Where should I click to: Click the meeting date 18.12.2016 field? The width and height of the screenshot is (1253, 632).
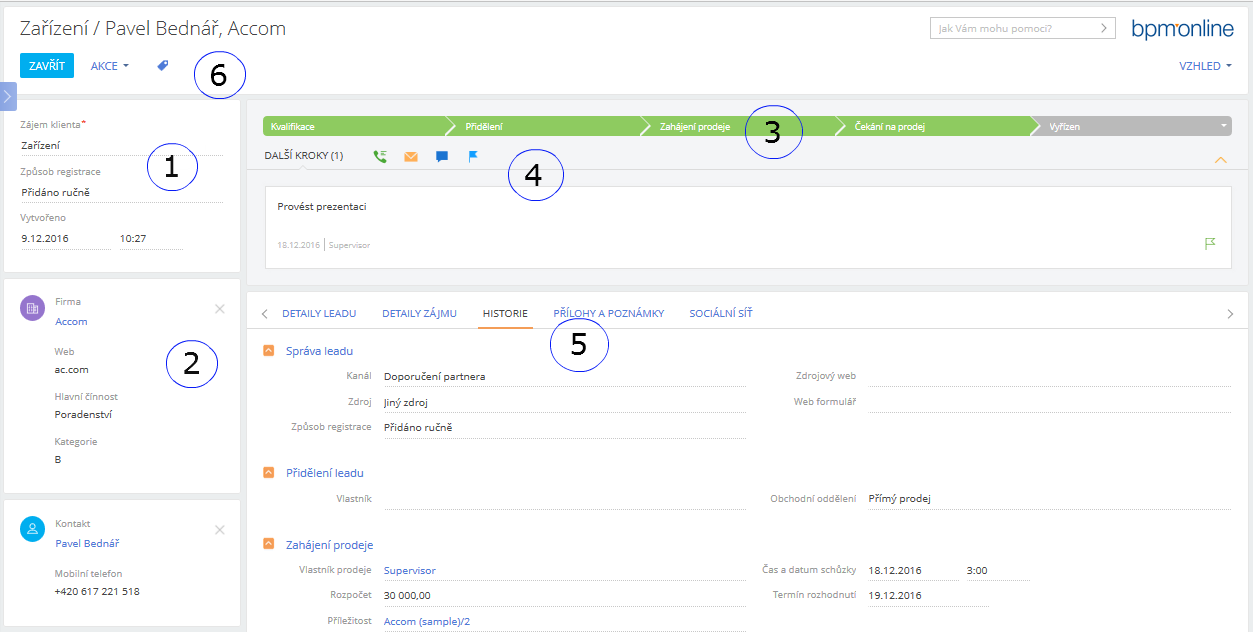913,570
